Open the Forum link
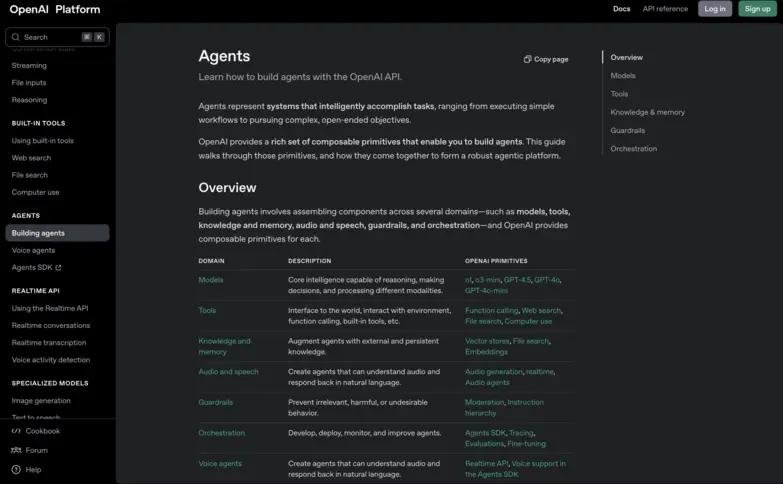The height and width of the screenshot is (484, 783). pyautogui.click(x=36, y=450)
